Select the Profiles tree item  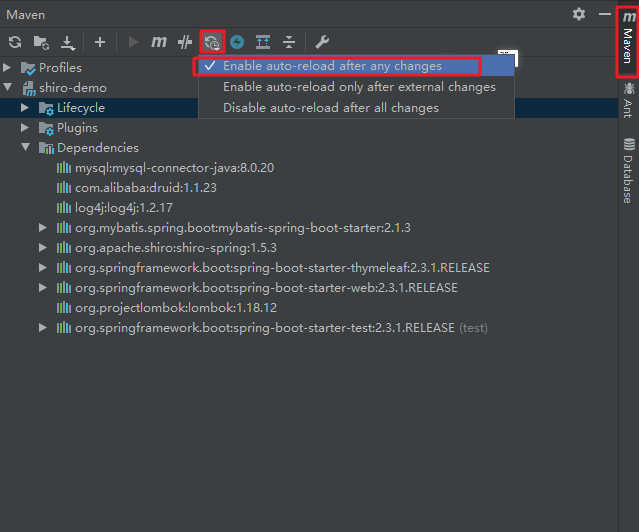tap(60, 68)
